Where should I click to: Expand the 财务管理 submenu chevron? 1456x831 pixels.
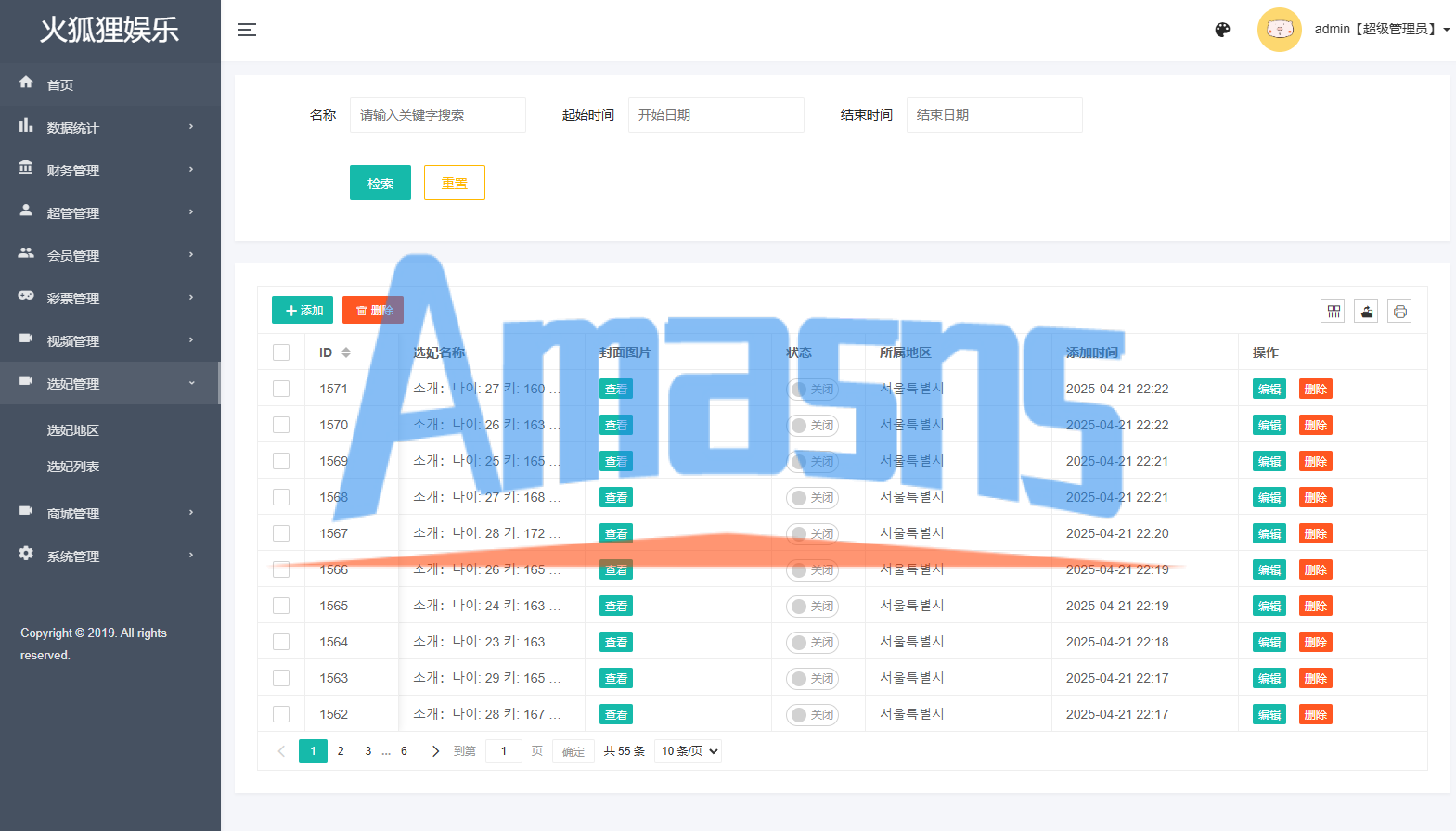(x=191, y=170)
